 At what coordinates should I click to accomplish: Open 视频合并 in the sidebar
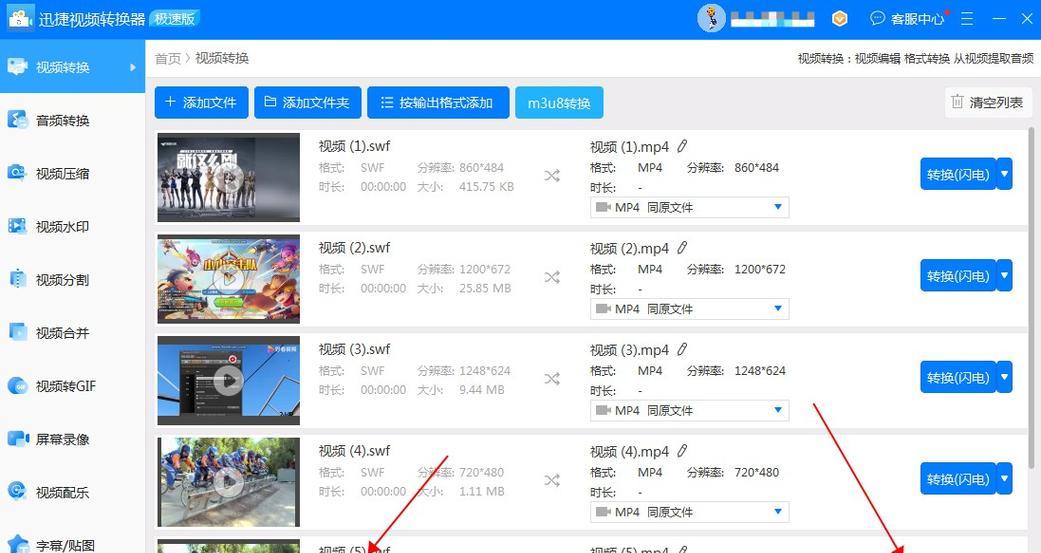pyautogui.click(x=72, y=333)
